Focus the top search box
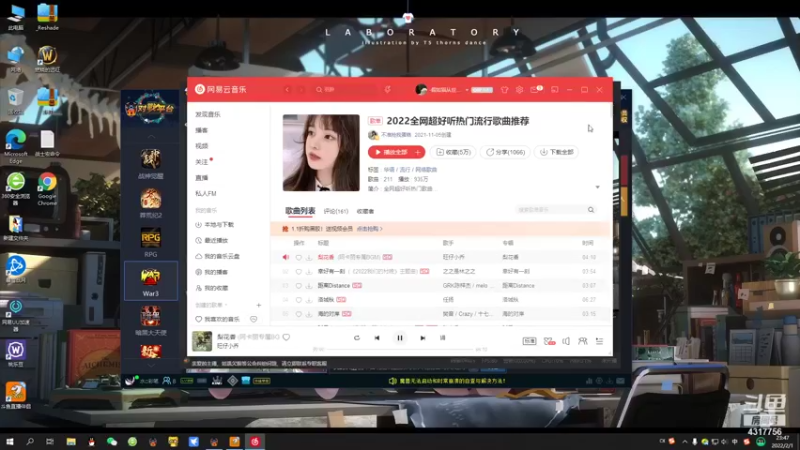The width and height of the screenshot is (800, 450). pos(345,89)
